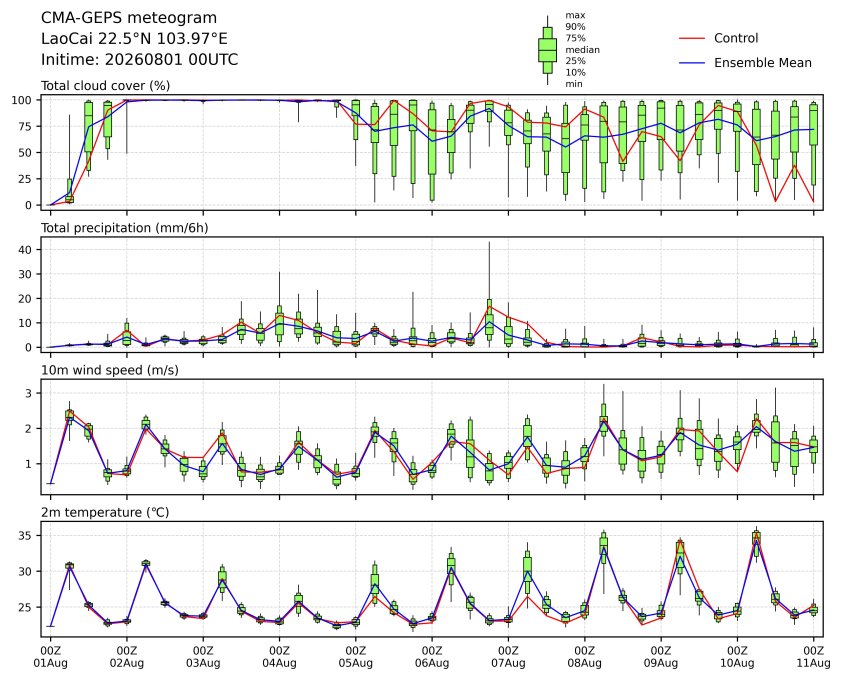Click the 00Z 07Aug axis label

[508, 657]
